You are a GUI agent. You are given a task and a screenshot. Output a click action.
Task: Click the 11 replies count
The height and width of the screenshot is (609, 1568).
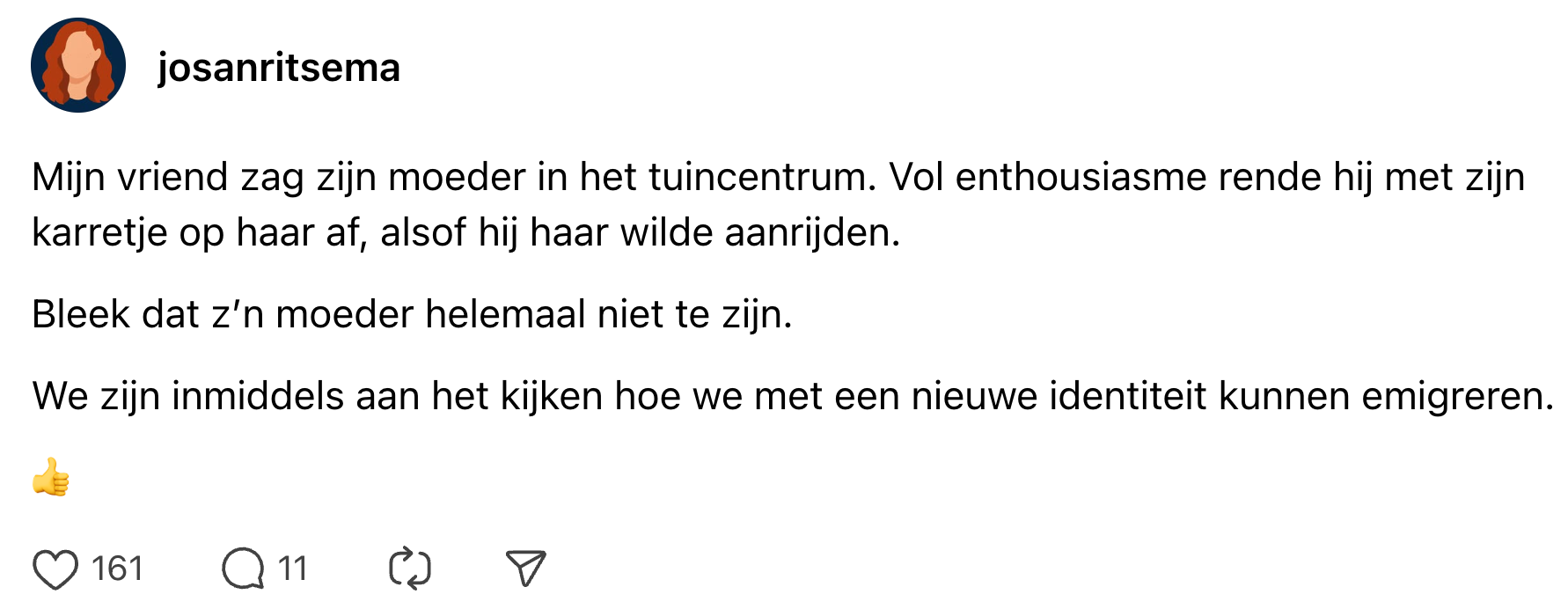pyautogui.click(x=292, y=569)
